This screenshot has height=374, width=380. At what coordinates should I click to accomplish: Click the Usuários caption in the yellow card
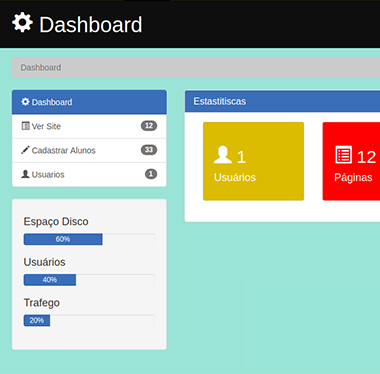pos(235,177)
